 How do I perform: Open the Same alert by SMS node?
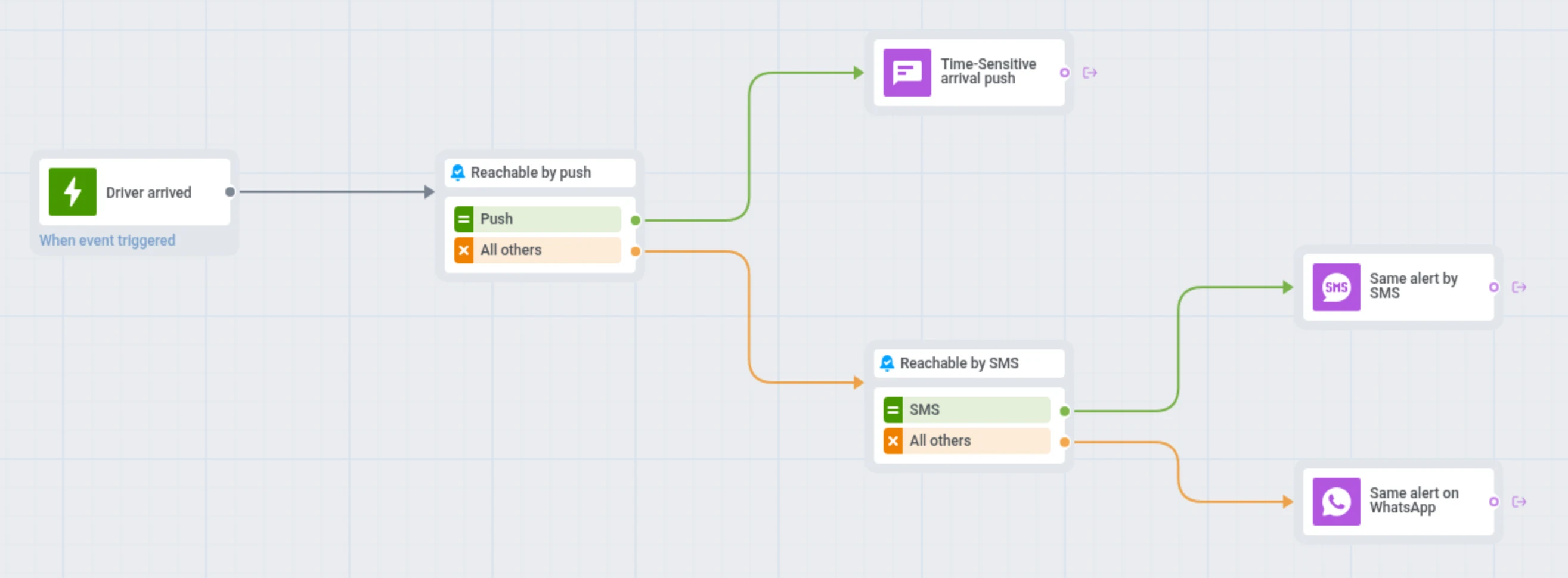(1398, 287)
